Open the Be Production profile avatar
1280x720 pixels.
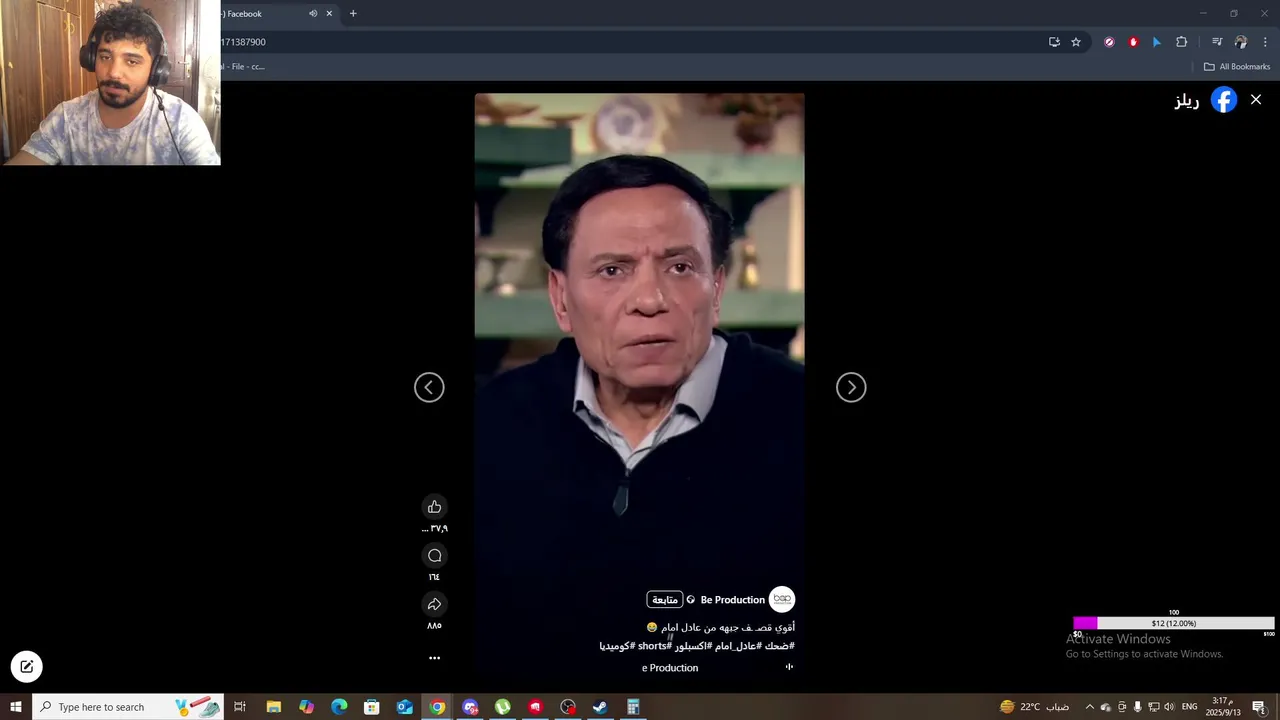coord(782,599)
